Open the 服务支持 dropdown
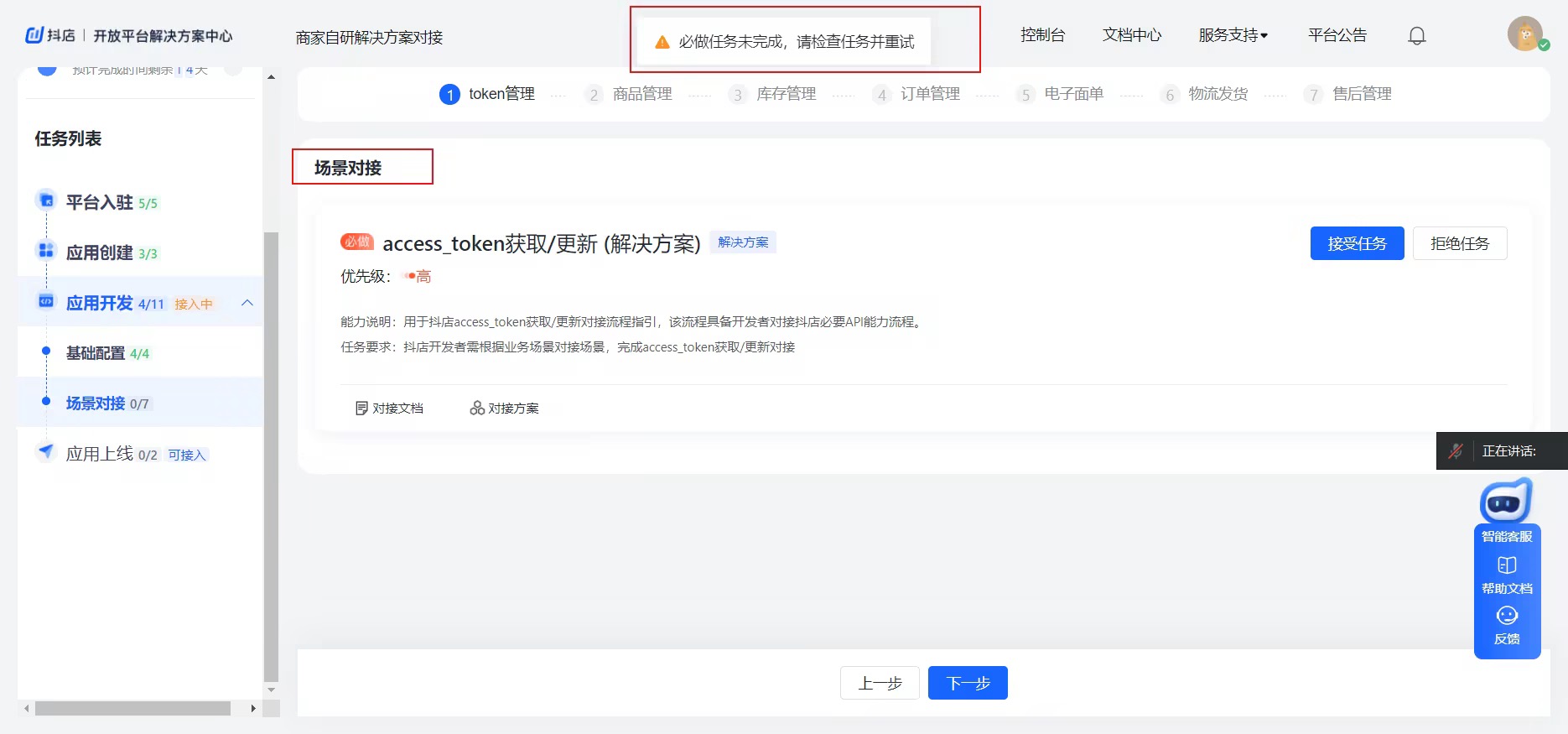This screenshot has width=1568, height=734. (x=1233, y=35)
